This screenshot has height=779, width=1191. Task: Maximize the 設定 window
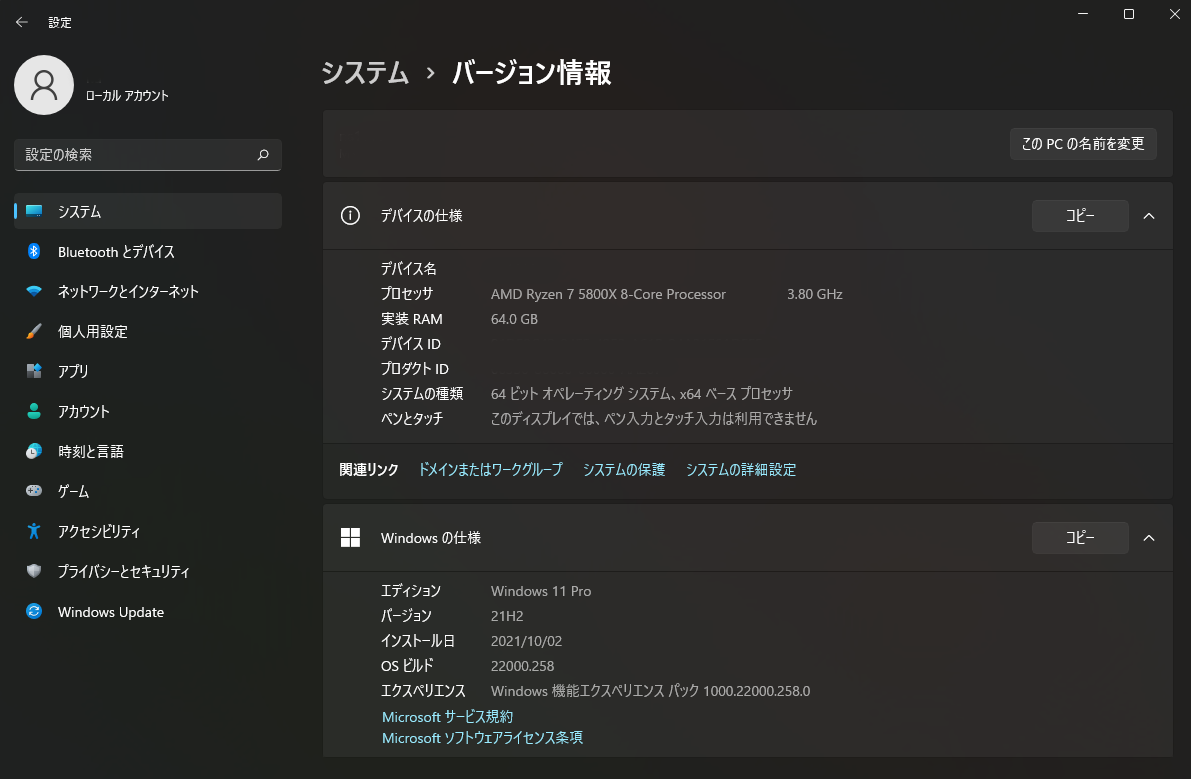coord(1129,14)
